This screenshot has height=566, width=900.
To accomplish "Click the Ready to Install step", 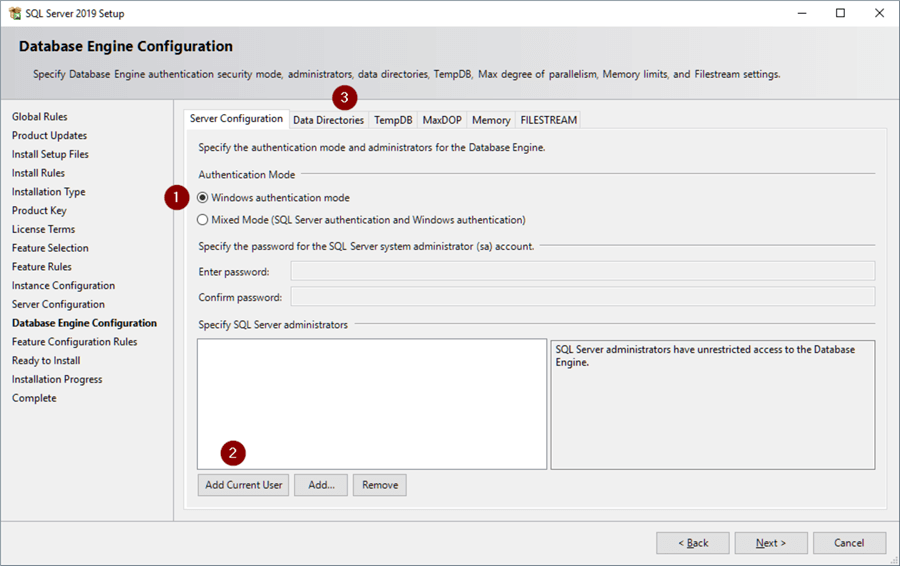I will coord(46,360).
